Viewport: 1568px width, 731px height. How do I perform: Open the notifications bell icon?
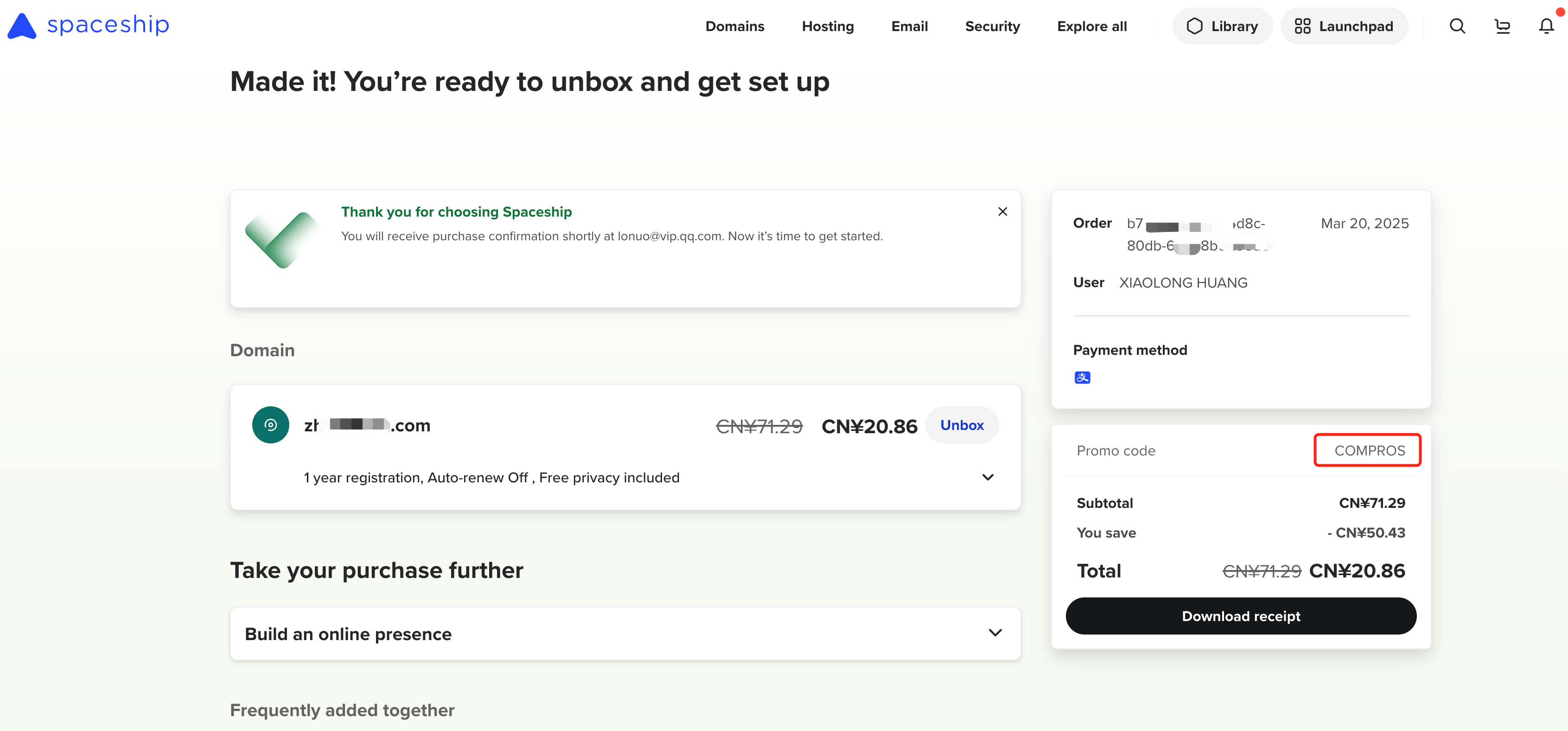[1546, 26]
